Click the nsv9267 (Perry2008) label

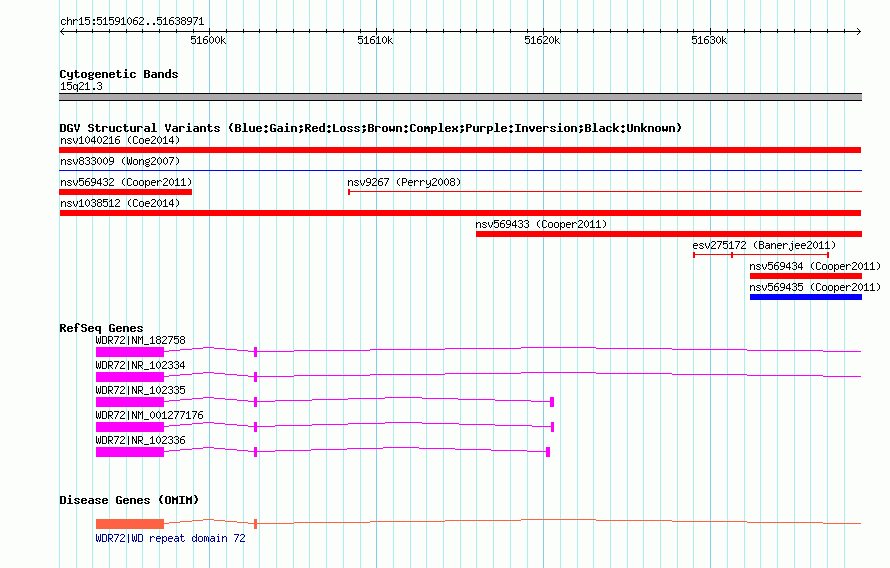point(404,182)
